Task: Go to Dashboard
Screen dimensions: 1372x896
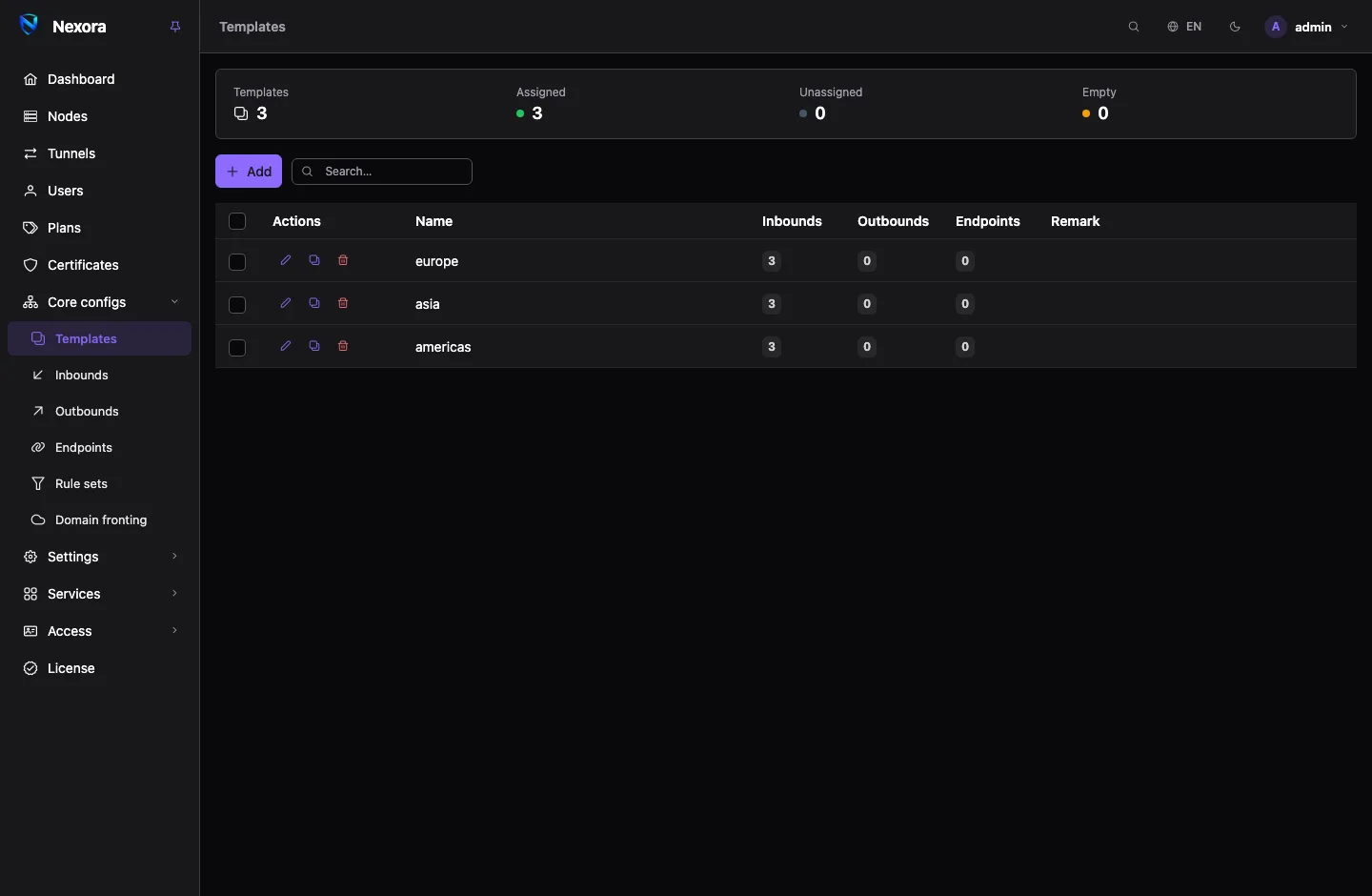Action: click(x=100, y=79)
